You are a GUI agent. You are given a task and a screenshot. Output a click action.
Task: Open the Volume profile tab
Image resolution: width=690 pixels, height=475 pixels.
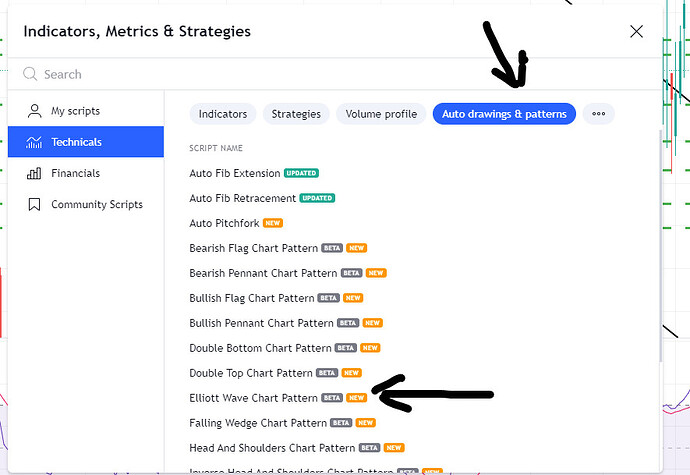point(381,114)
